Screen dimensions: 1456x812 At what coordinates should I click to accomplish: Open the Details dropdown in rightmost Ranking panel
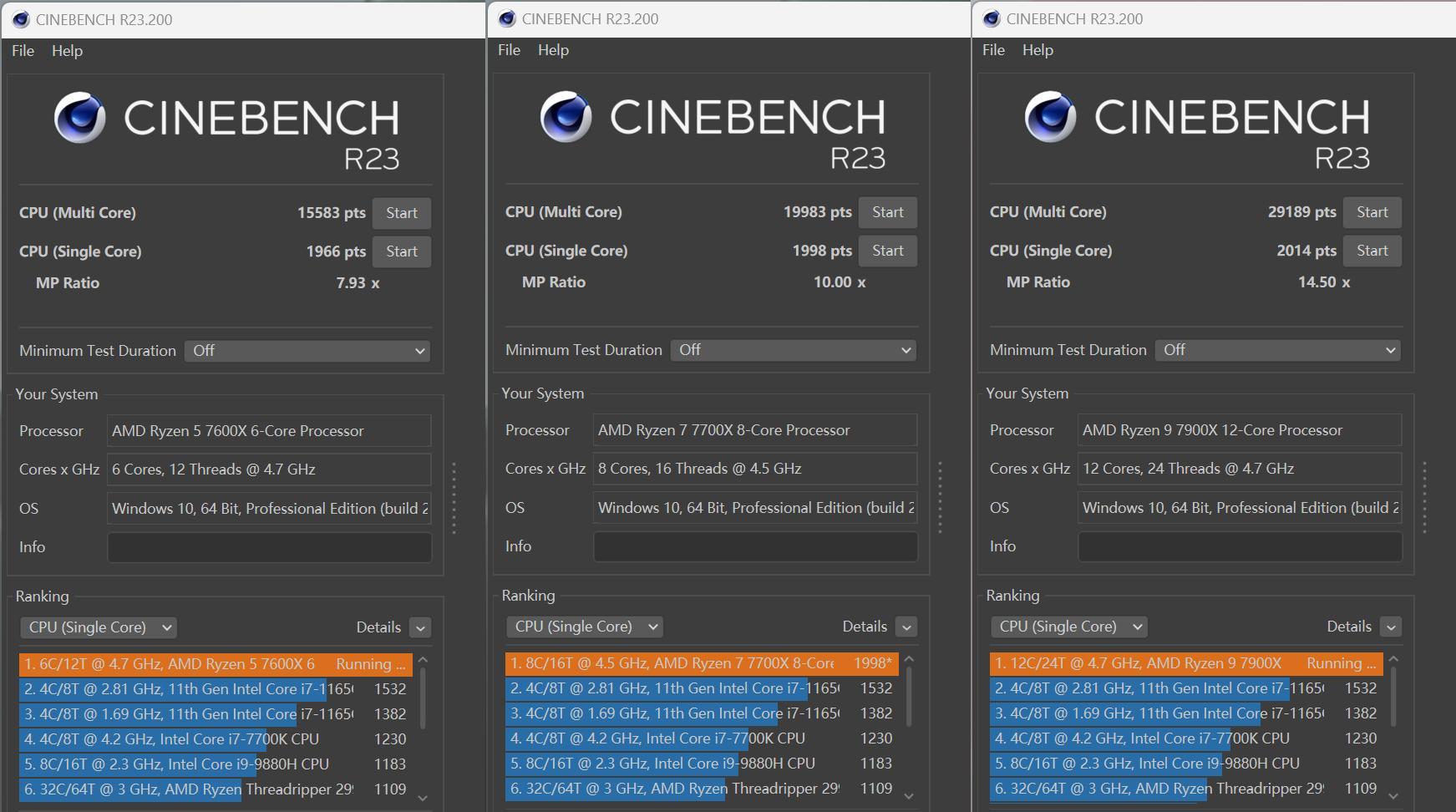[1391, 626]
